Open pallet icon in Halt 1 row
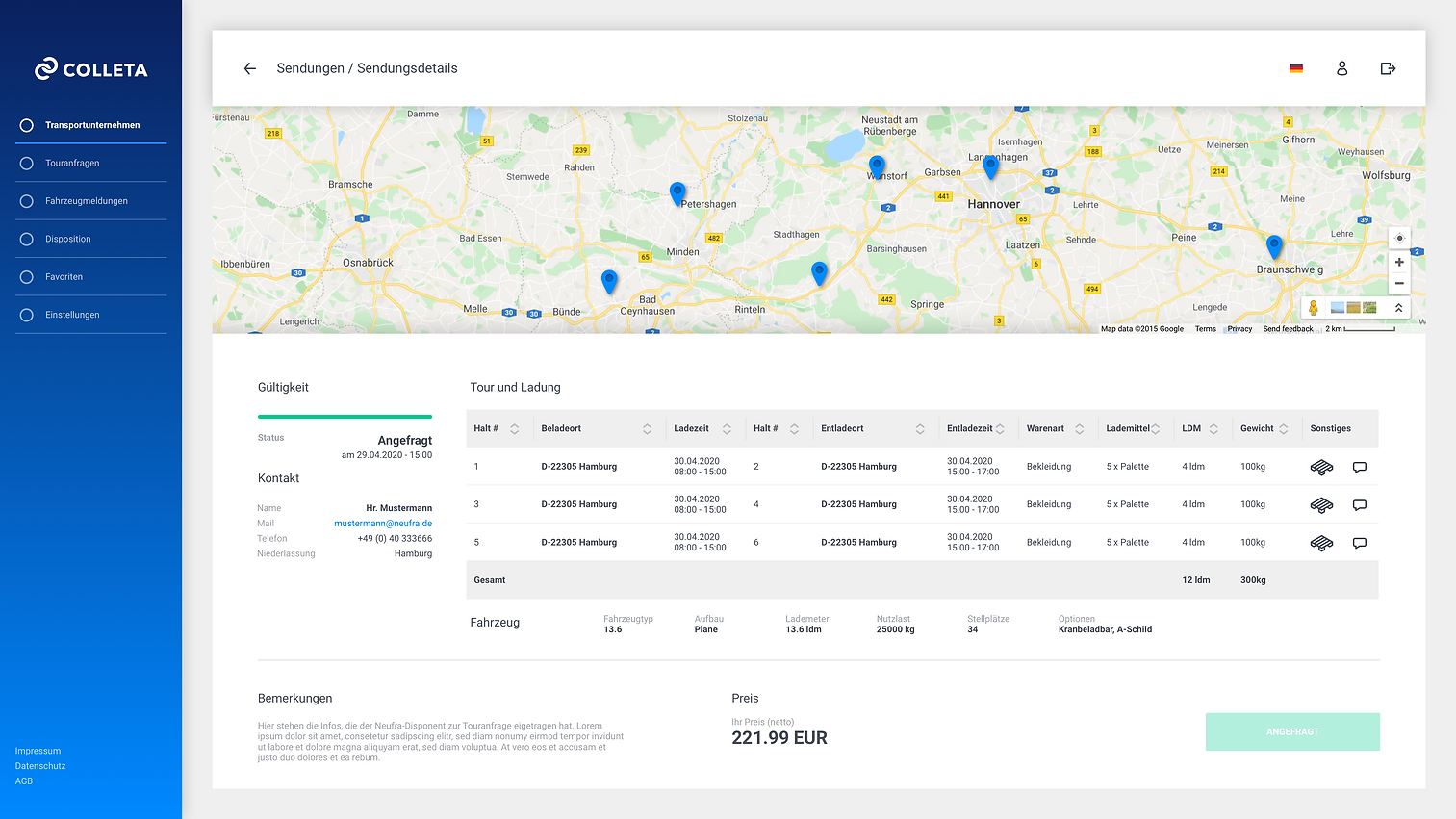 coord(1321,467)
